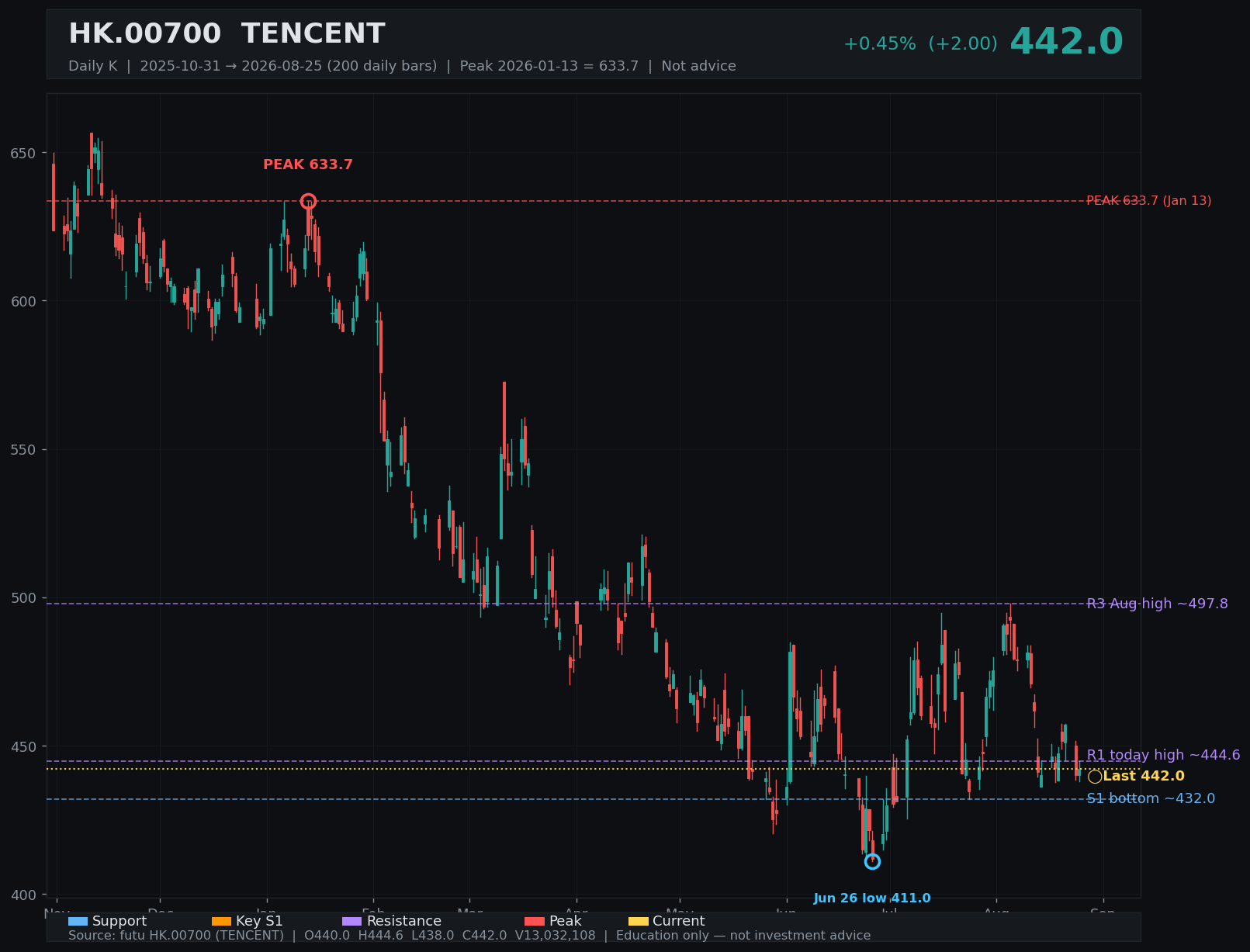Click "Education only — not investment advice" disclaimer

[x=743, y=936]
